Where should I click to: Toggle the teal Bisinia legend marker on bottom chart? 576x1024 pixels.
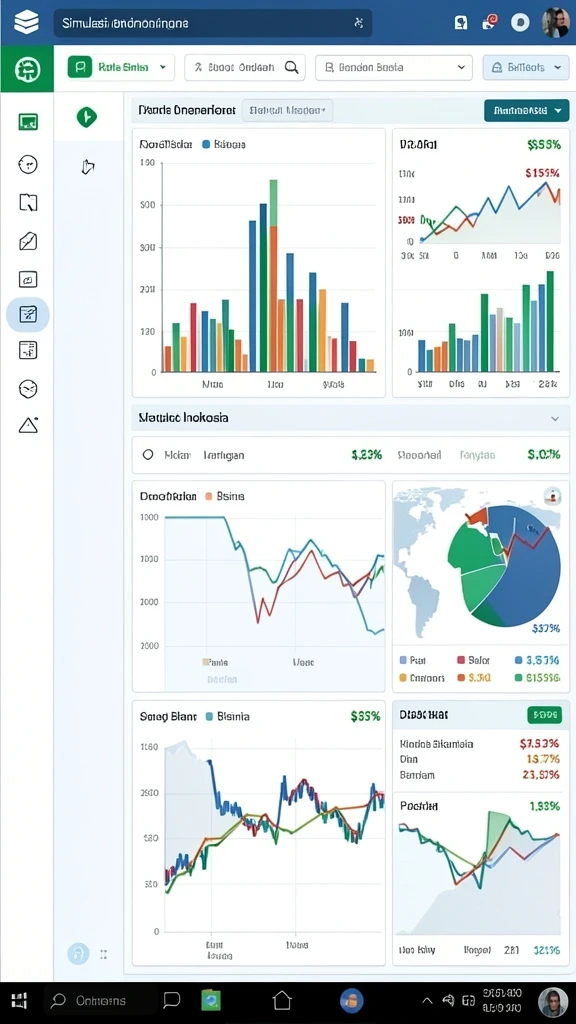tap(209, 716)
